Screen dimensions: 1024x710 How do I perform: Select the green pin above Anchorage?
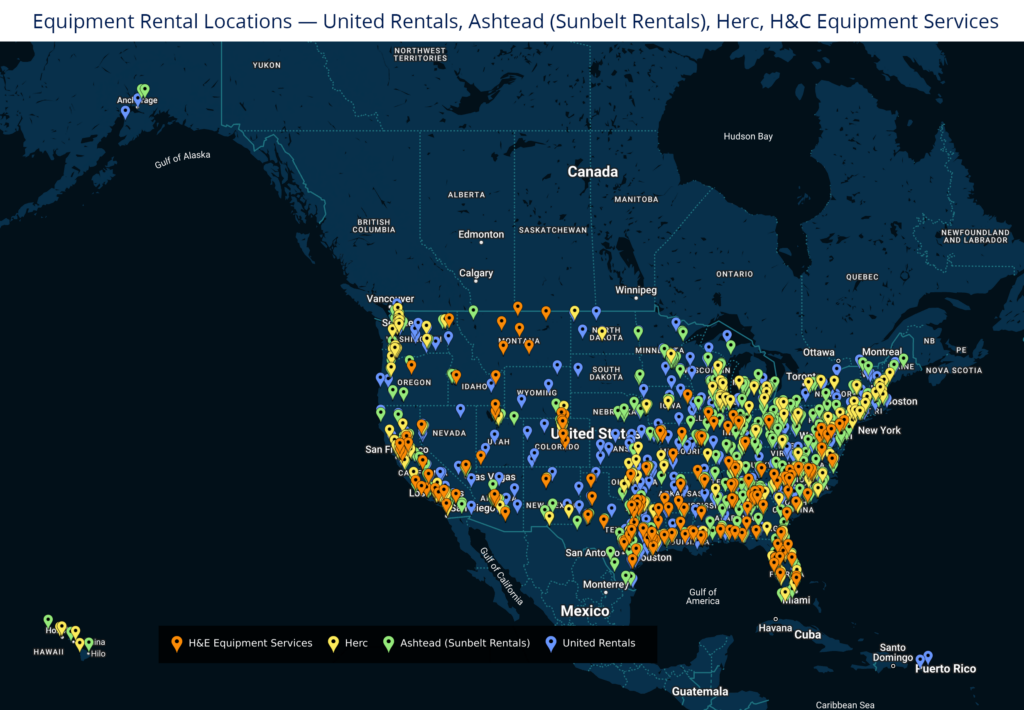pyautogui.click(x=143, y=90)
